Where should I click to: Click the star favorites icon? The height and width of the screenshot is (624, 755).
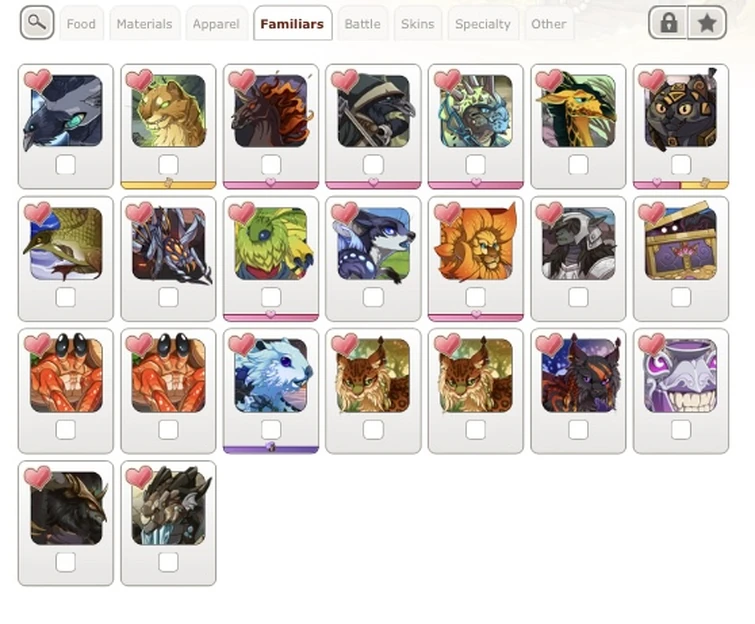point(707,23)
